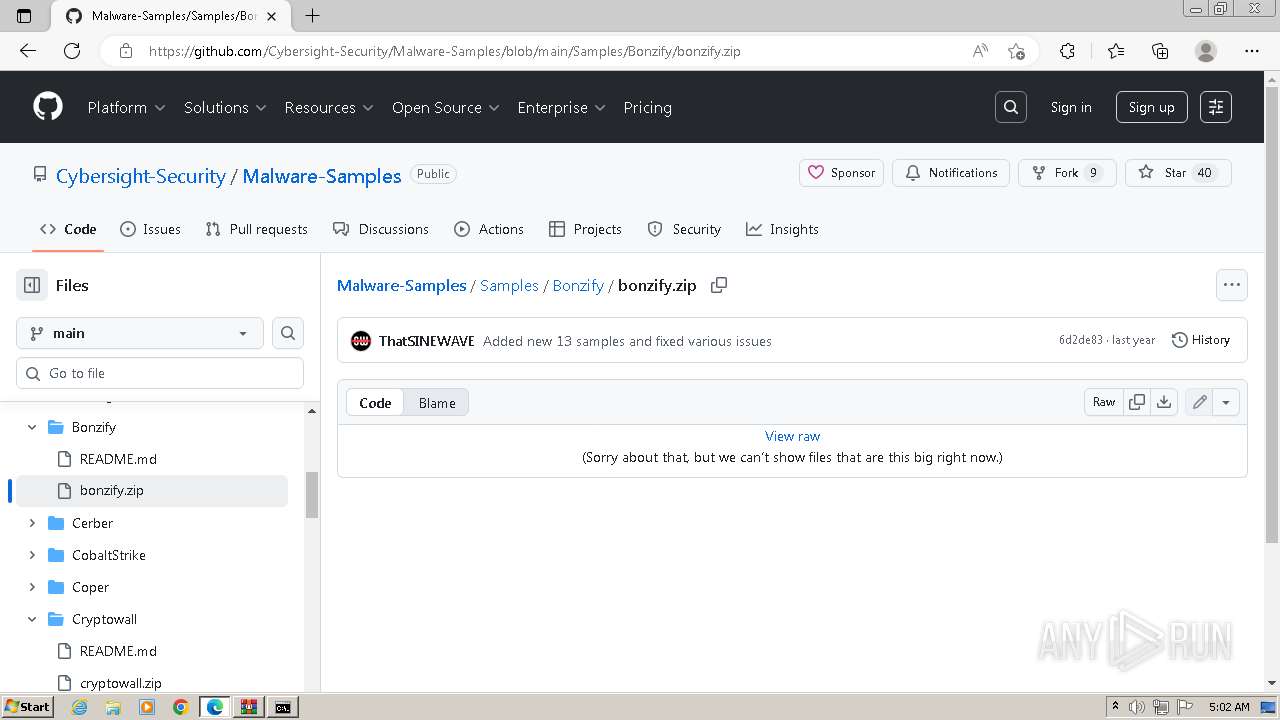This screenshot has width=1280, height=720.
Task: Star the Malware-Samples repository
Action: pos(1178,173)
